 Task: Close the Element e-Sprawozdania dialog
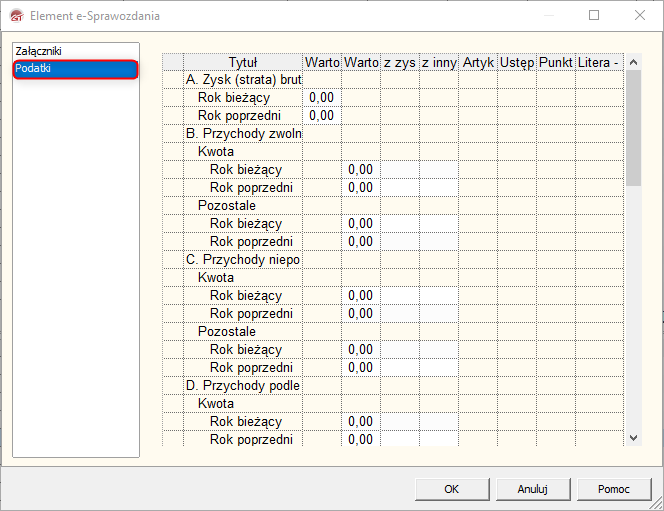[x=640, y=15]
